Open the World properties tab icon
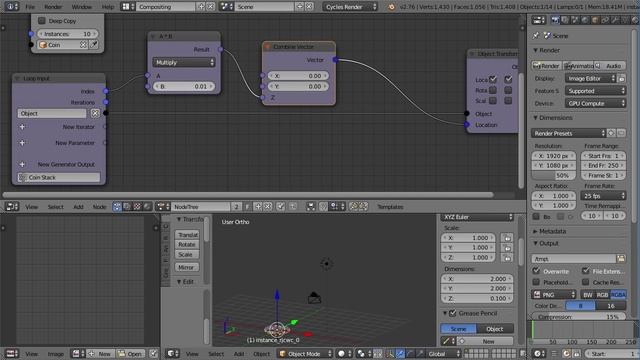 (x=585, y=20)
